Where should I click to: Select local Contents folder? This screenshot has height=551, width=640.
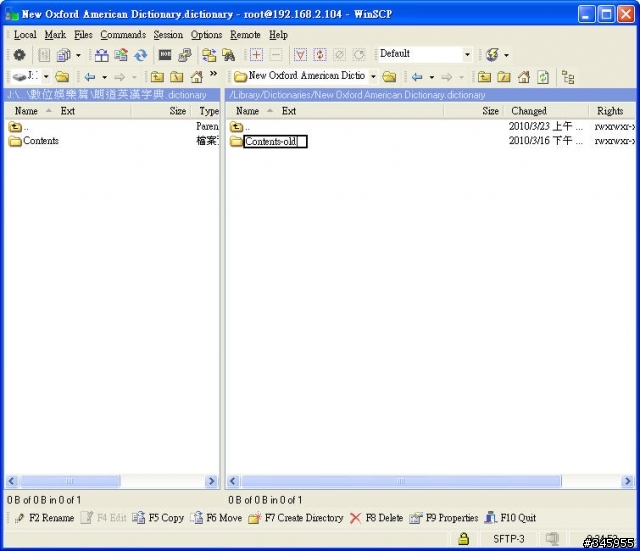pos(34,141)
